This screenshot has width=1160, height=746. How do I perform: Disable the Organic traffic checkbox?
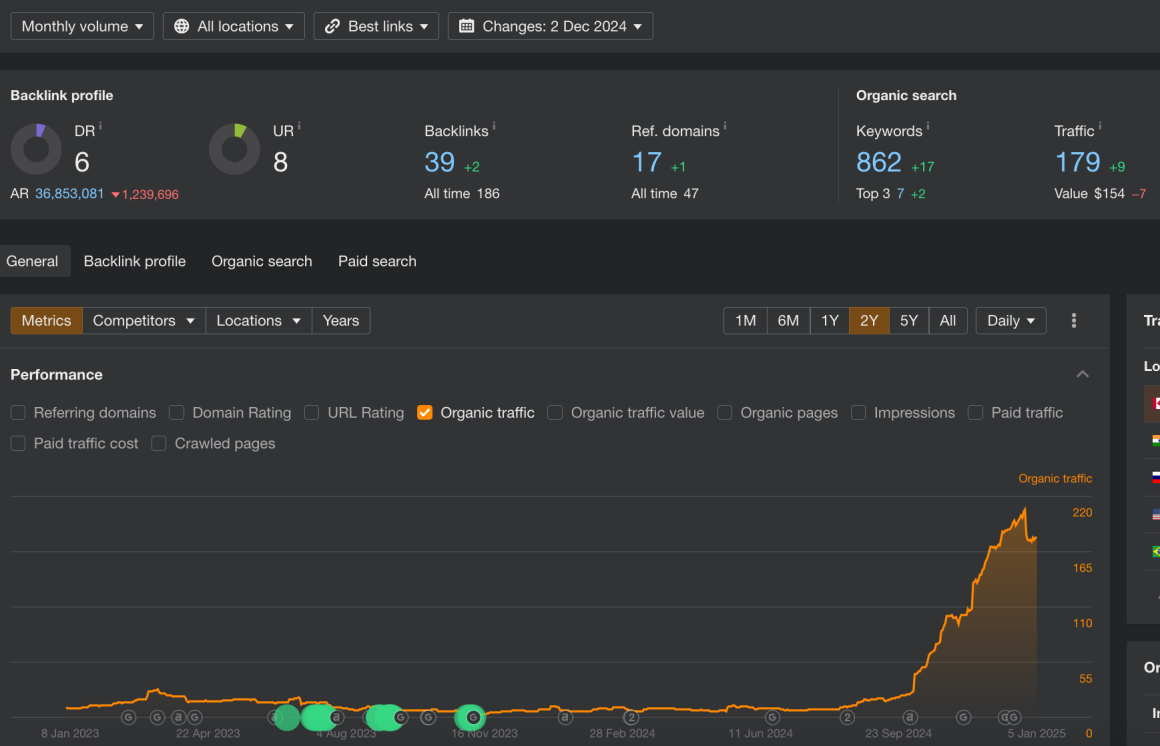[424, 412]
